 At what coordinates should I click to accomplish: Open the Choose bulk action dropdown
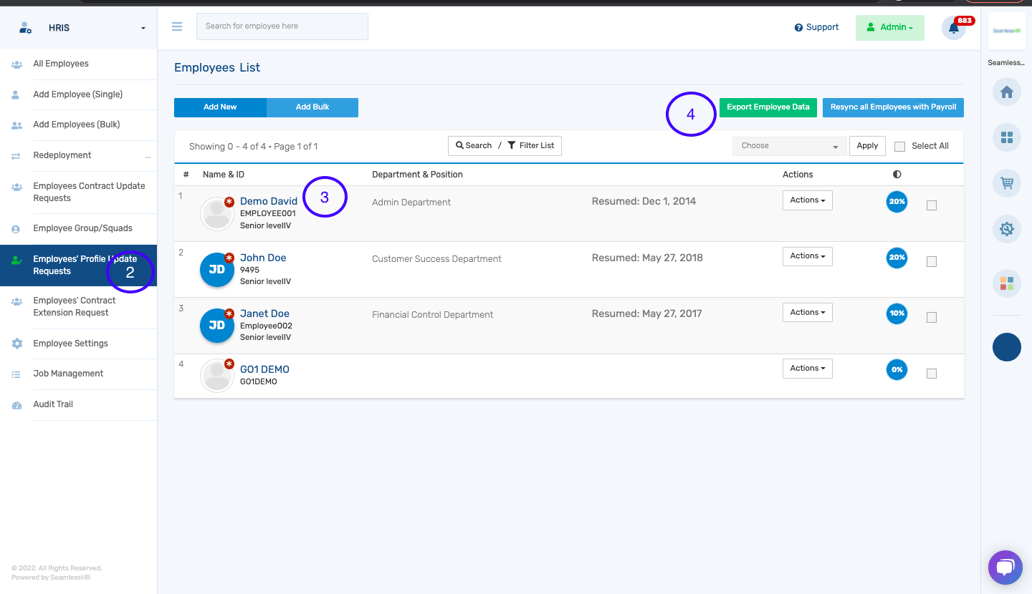(788, 146)
